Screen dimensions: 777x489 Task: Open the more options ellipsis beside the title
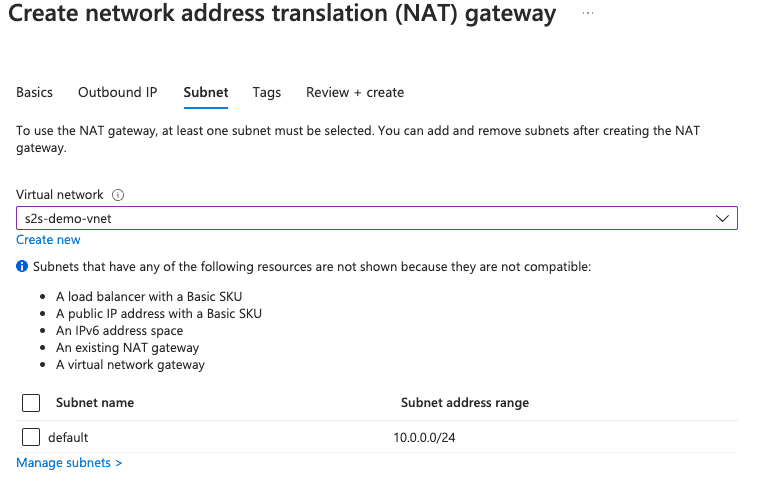point(587,13)
